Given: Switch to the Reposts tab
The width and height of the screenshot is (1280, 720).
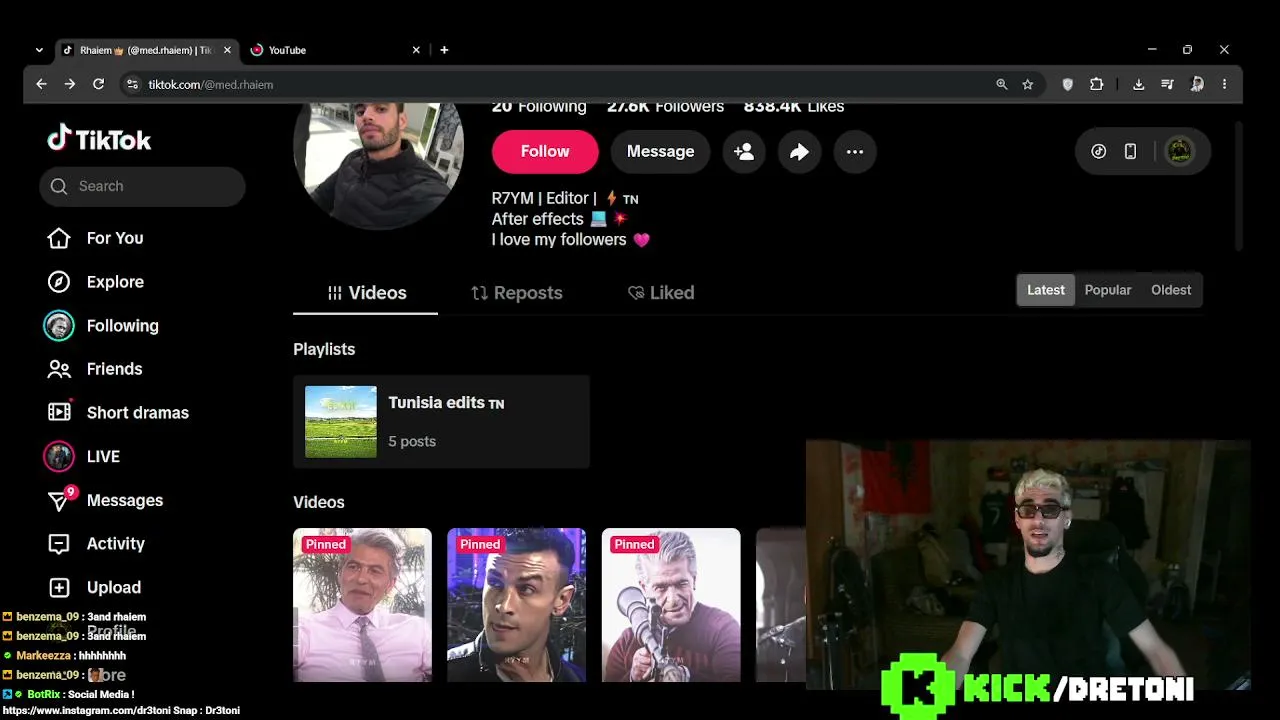Looking at the screenshot, I should [517, 293].
